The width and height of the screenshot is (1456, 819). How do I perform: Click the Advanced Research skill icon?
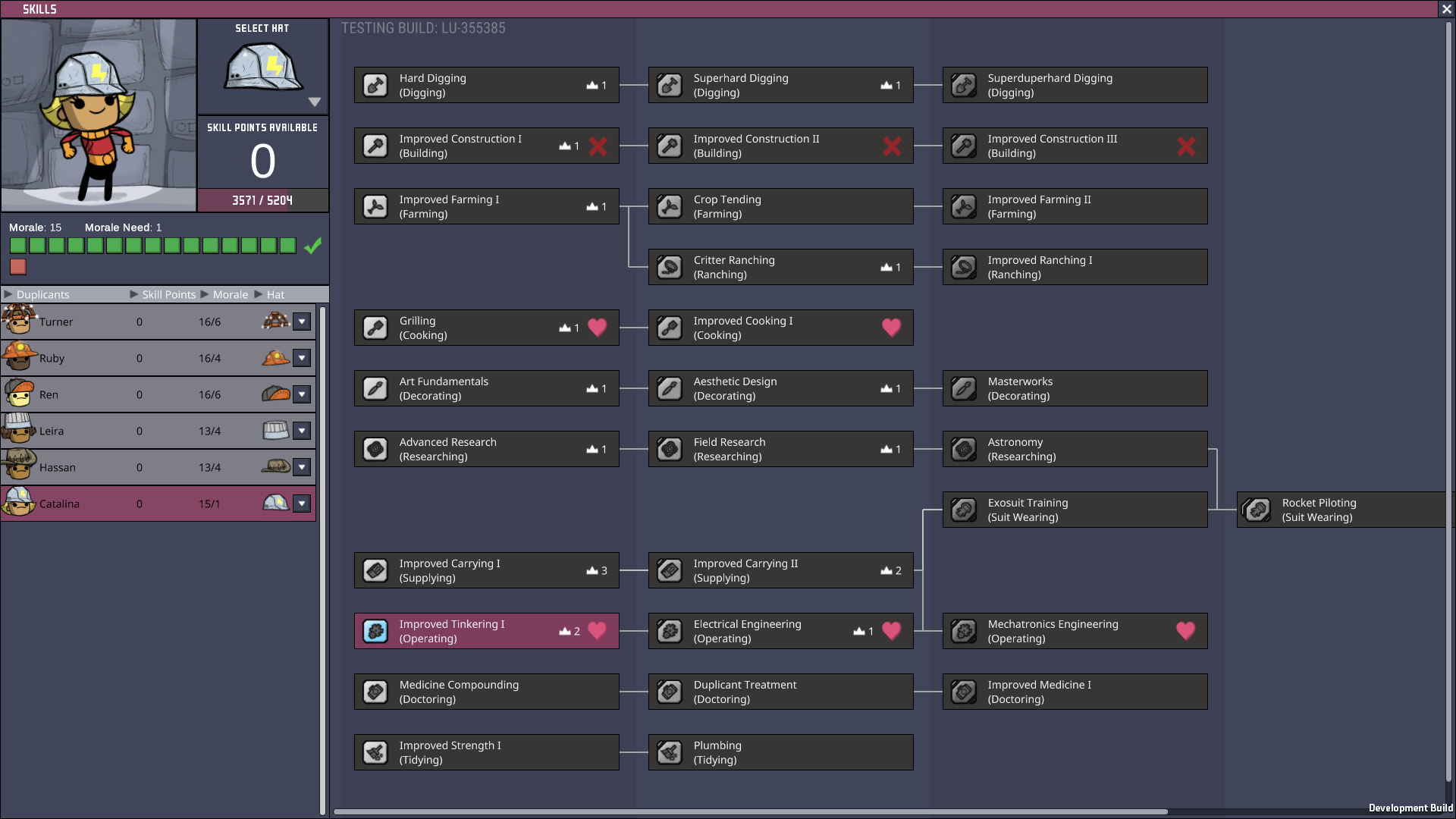[375, 449]
